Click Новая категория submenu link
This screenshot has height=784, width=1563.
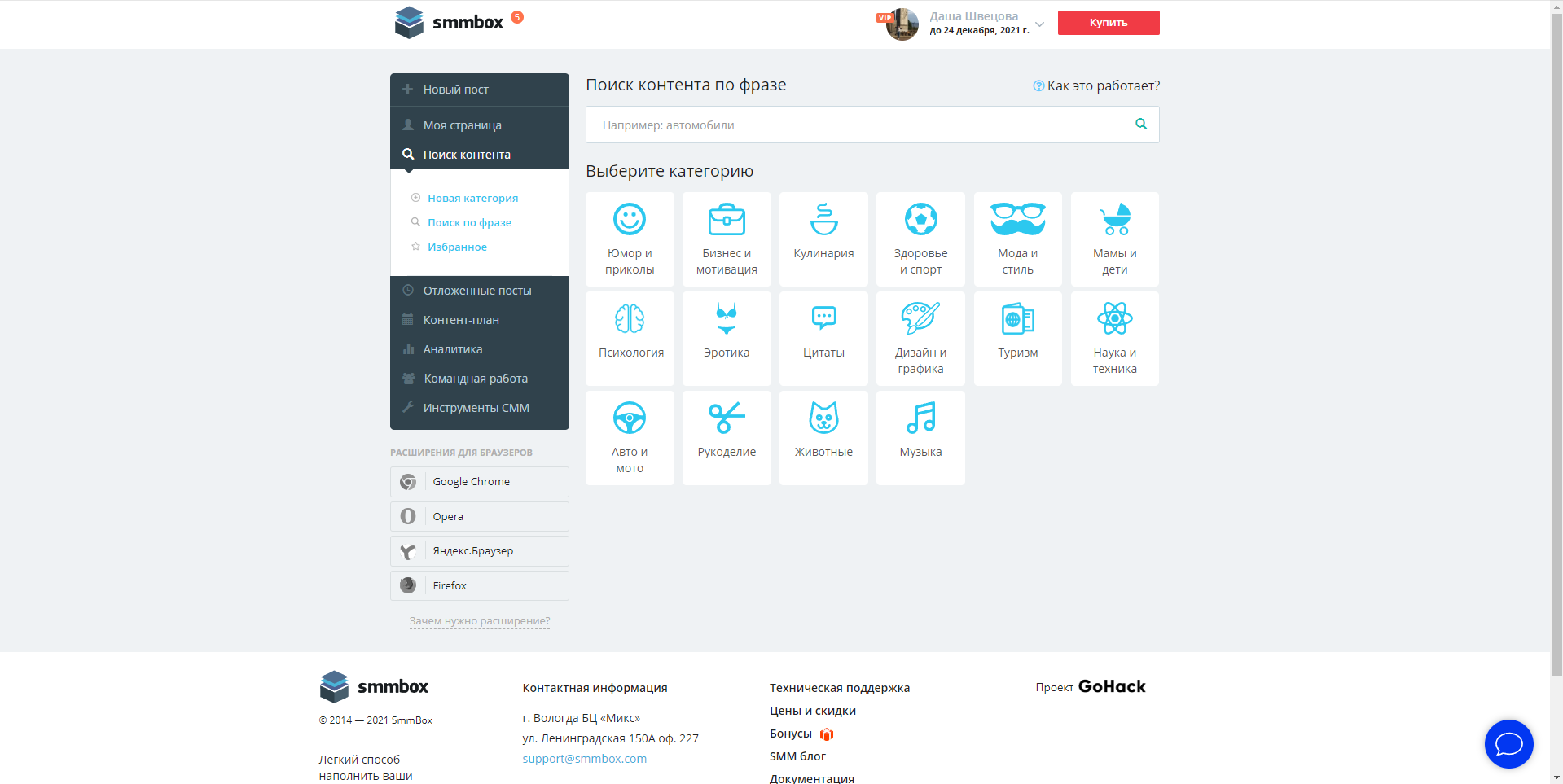472,198
